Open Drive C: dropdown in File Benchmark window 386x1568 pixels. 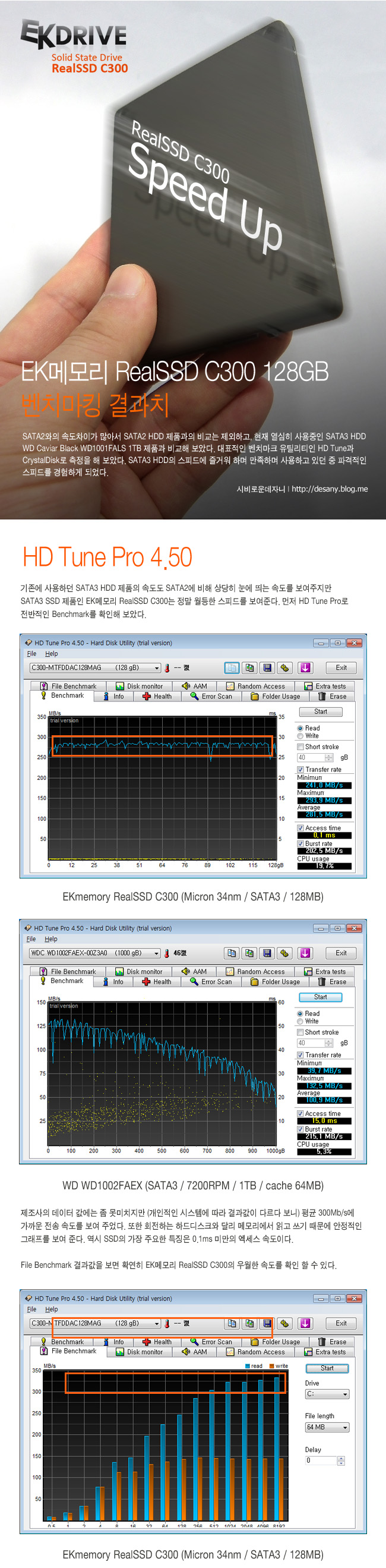[x=327, y=1394]
